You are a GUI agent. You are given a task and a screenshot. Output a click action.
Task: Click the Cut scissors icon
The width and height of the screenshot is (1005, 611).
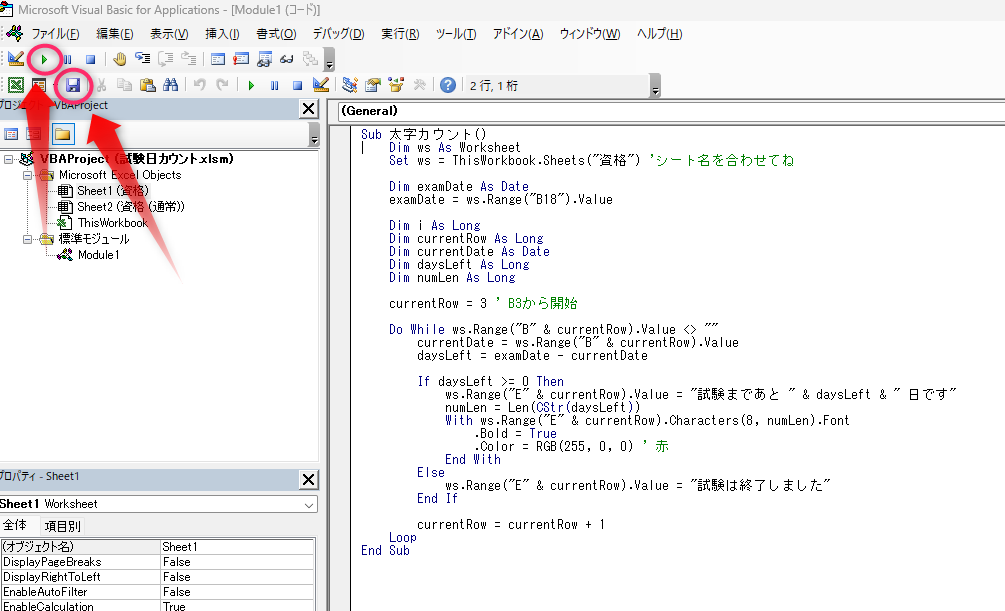(101, 85)
